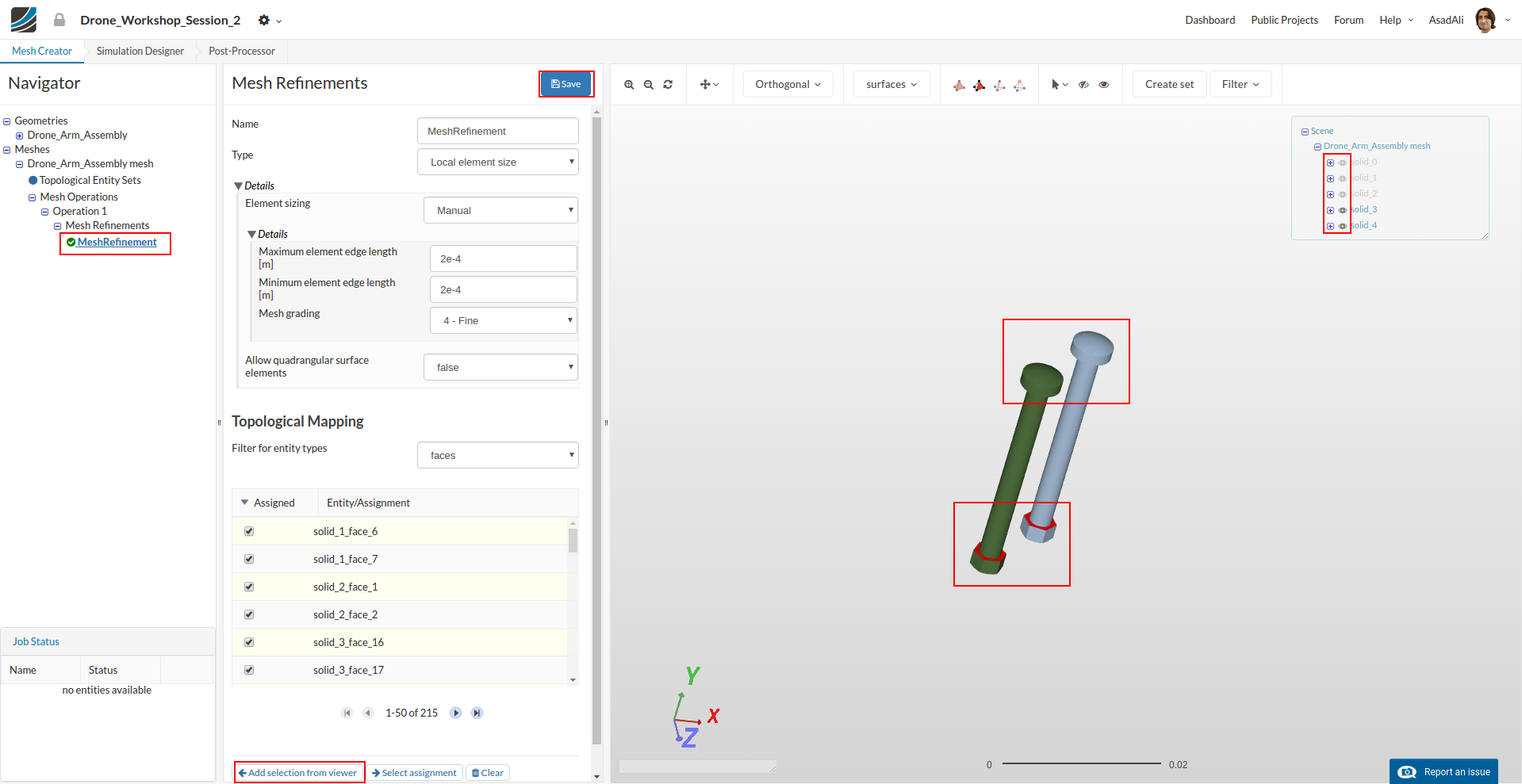The image size is (1522, 784).
Task: Click the zoom in magnifier icon
Action: coord(629,84)
